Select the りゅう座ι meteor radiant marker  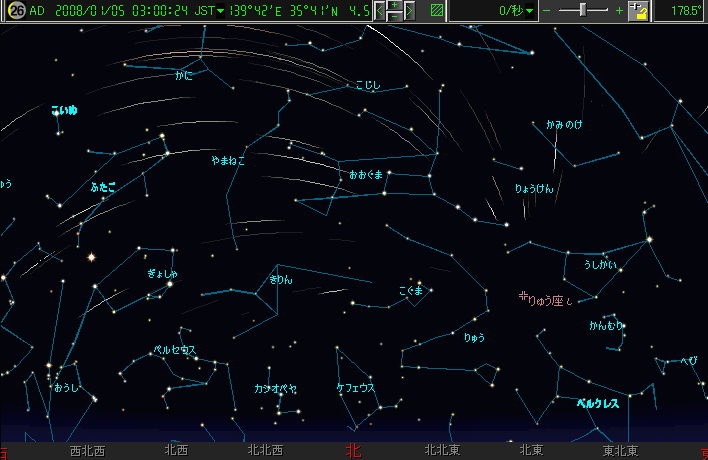pos(522,297)
